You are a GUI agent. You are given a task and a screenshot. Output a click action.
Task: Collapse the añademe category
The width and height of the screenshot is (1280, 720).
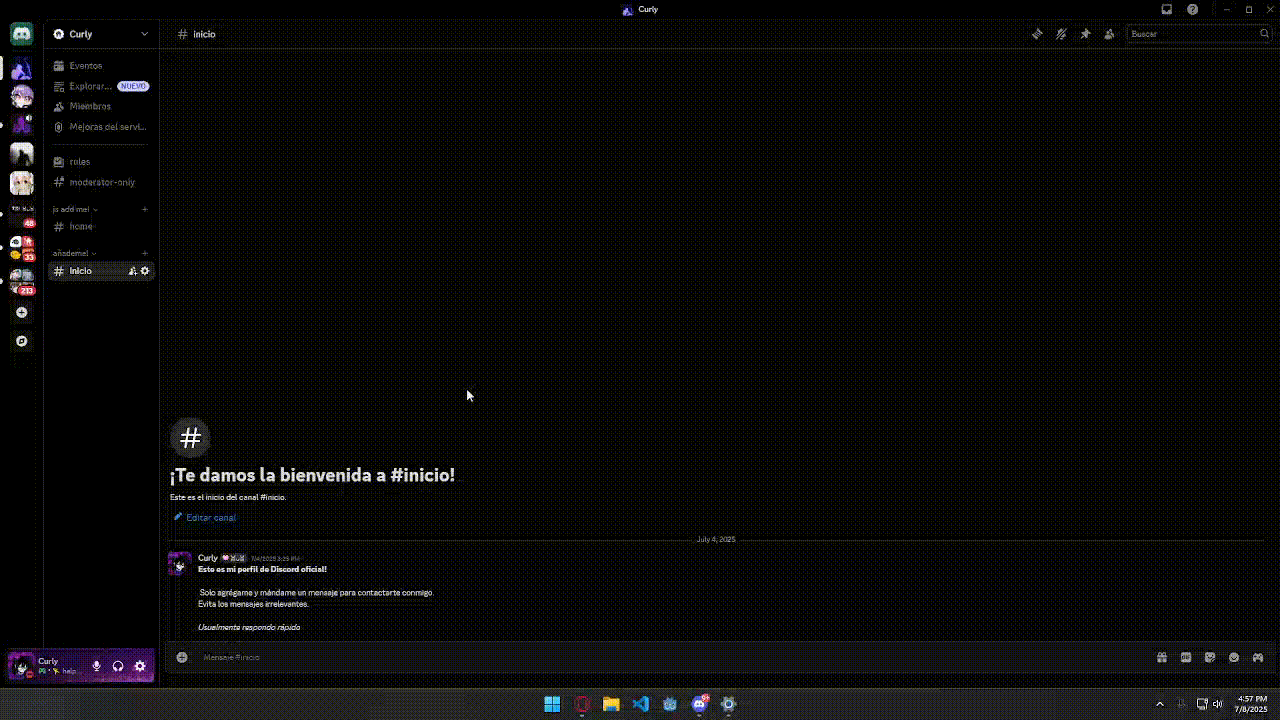coord(75,253)
